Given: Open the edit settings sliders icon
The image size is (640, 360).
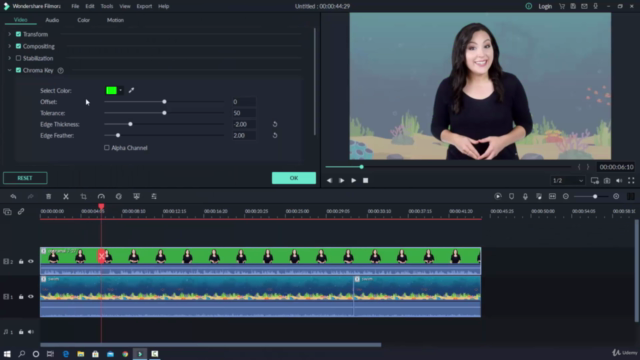Looking at the screenshot, I should 154,196.
